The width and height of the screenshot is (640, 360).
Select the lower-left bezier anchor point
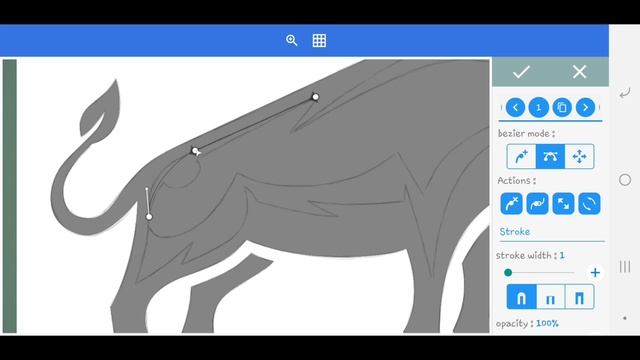tap(149, 217)
